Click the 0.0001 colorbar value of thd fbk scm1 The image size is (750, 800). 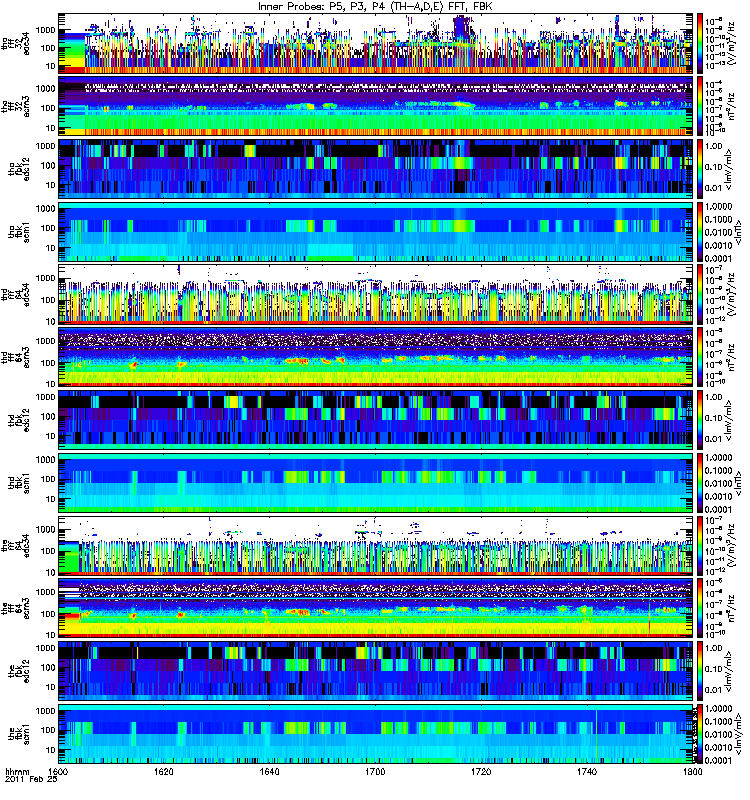tap(718, 509)
